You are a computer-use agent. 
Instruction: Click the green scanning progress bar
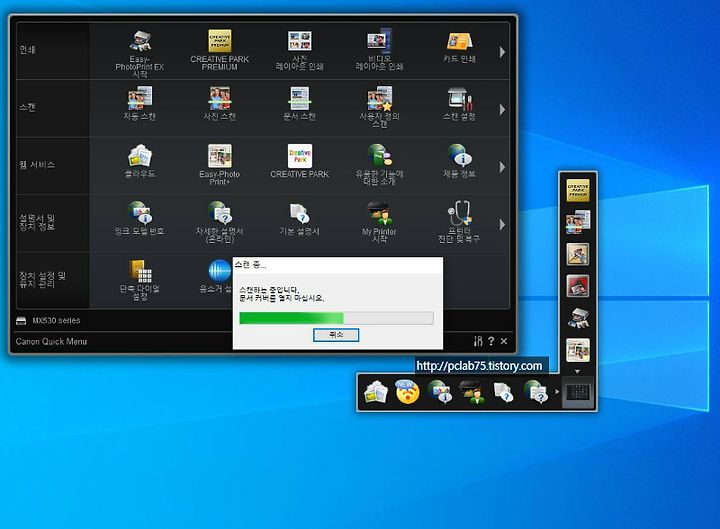[337, 318]
